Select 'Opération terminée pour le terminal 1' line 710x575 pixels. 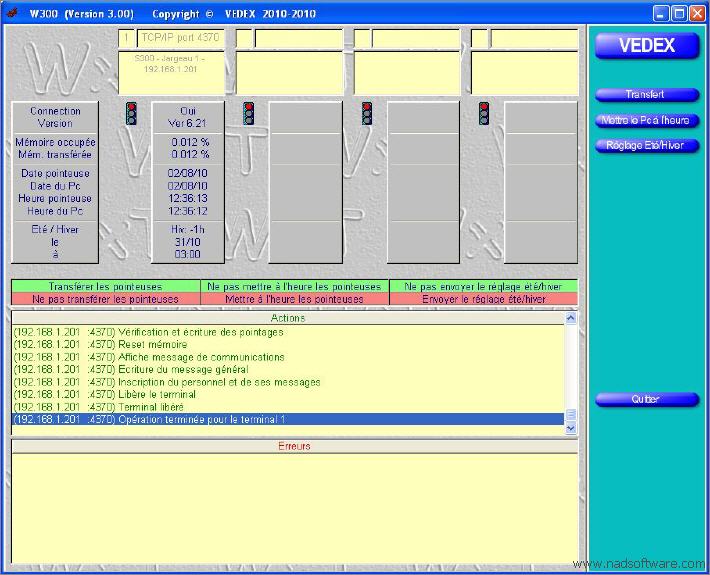click(x=288, y=419)
